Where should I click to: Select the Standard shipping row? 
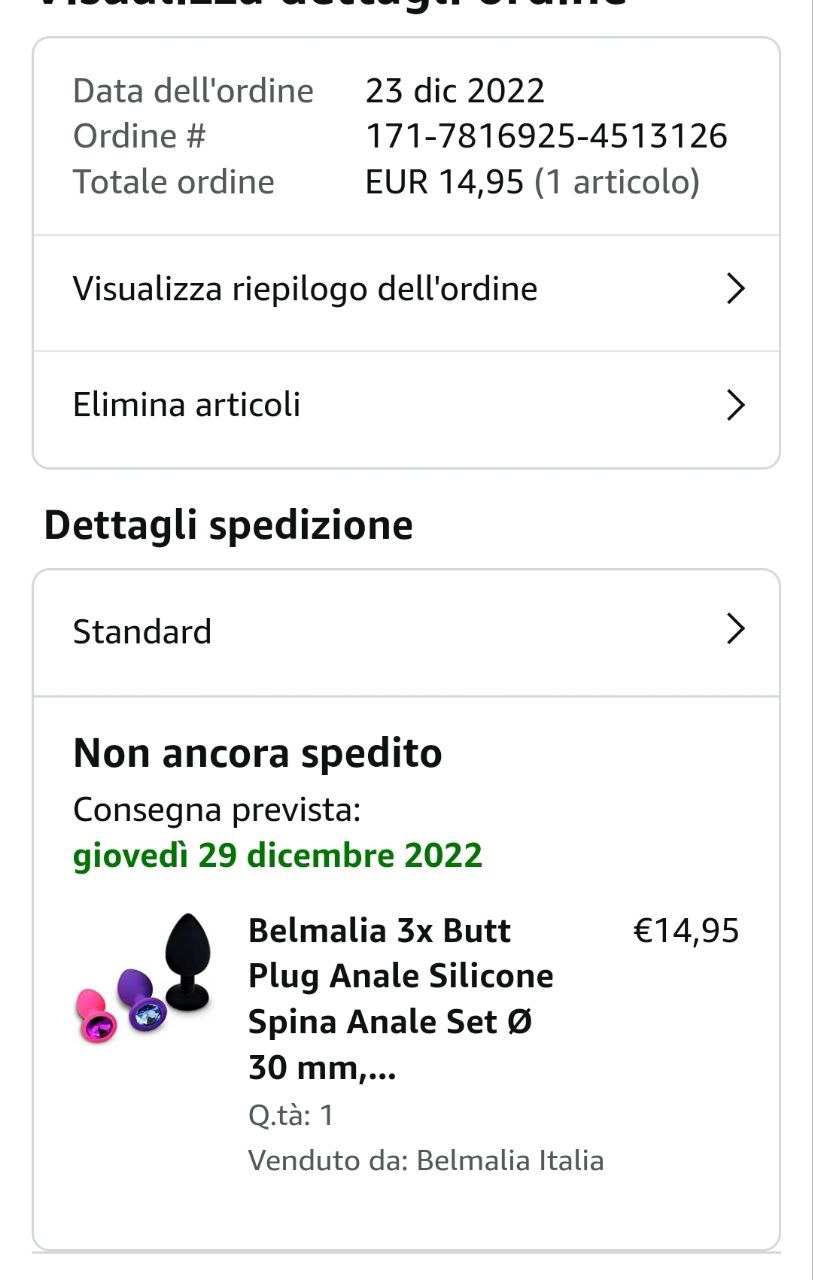point(143,632)
